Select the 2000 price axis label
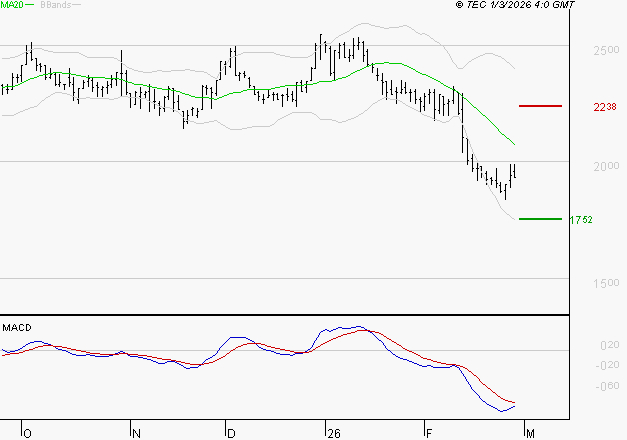 coord(606,166)
